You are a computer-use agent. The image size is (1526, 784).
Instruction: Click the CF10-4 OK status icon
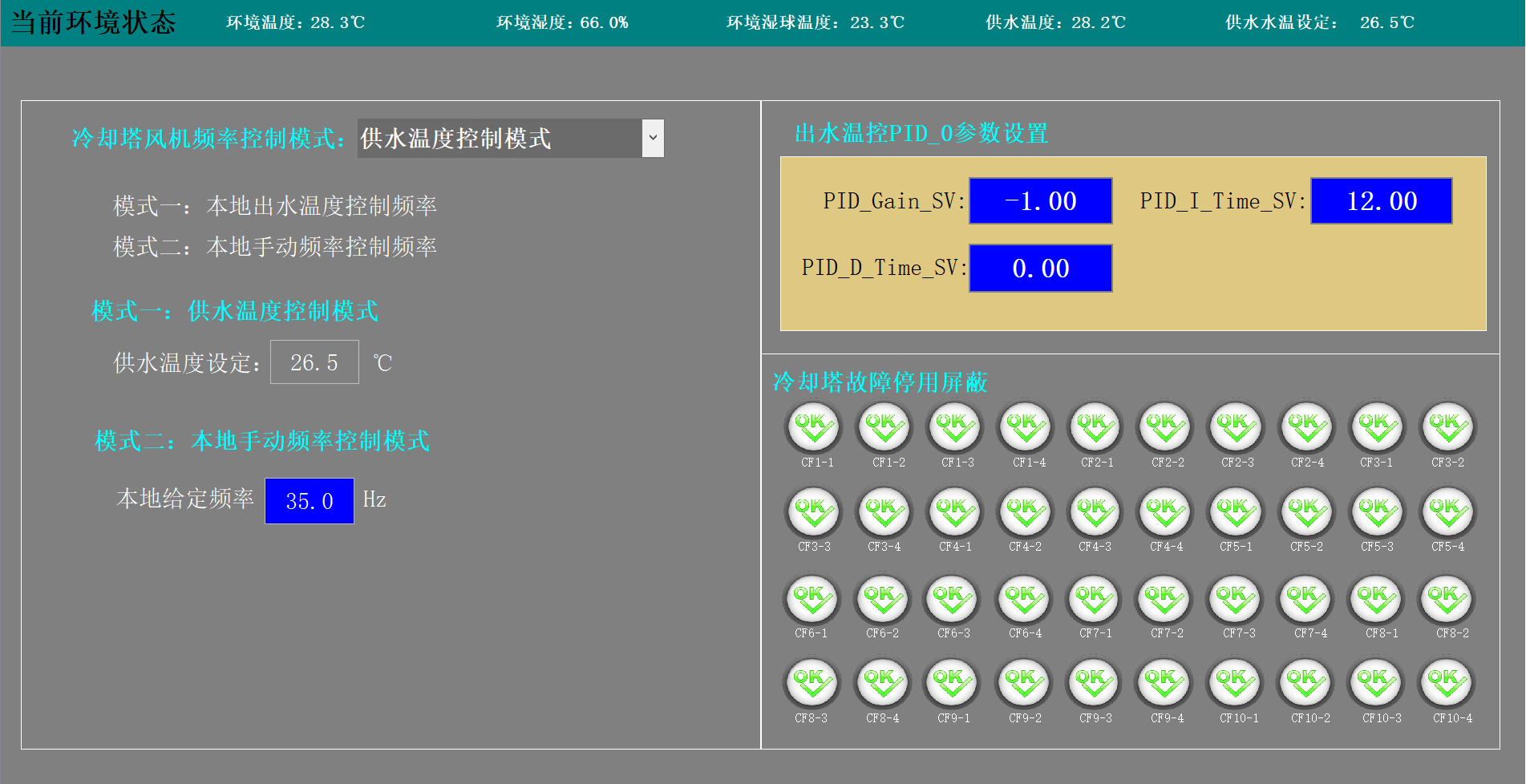1447,684
